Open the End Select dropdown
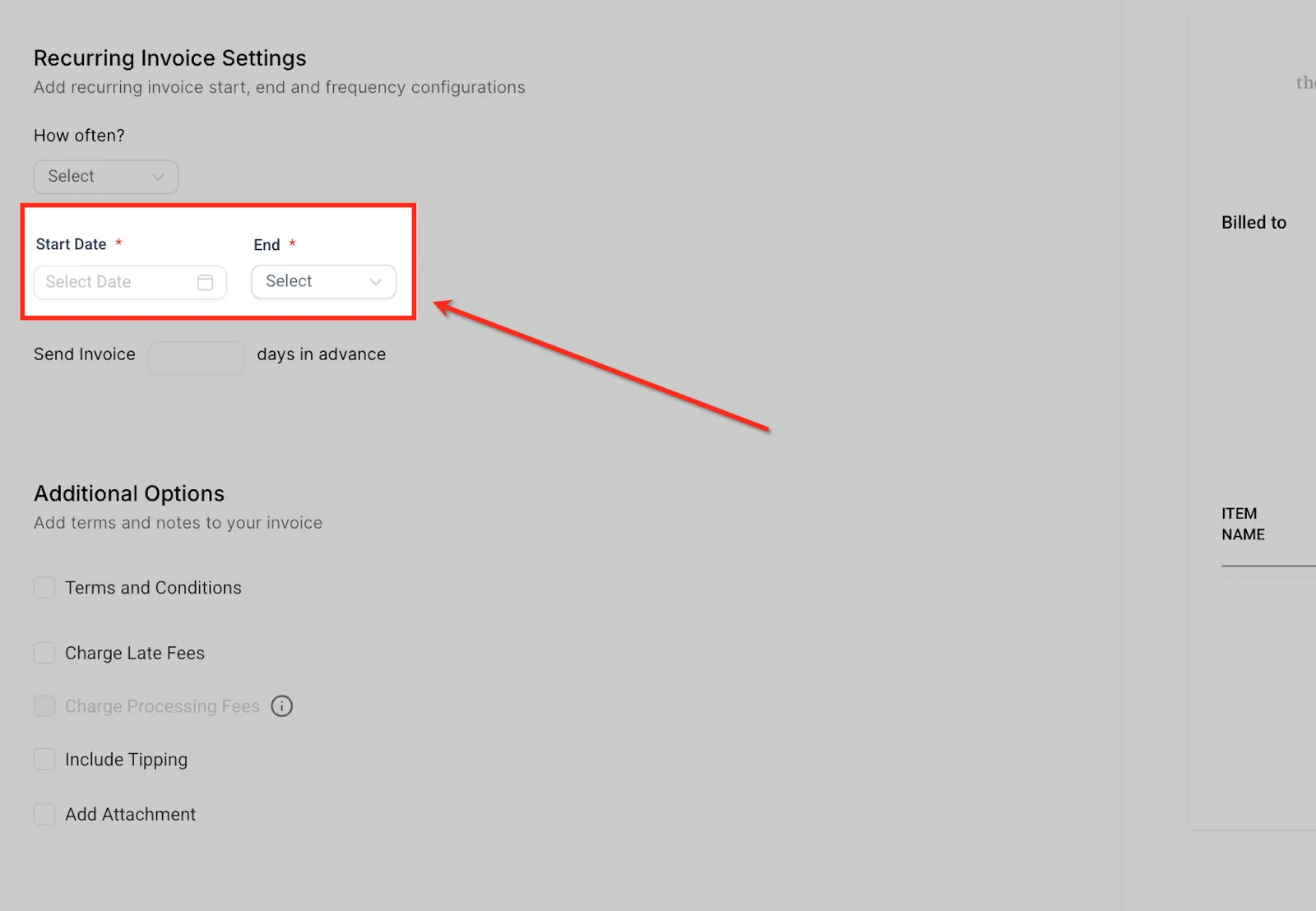This screenshot has height=911, width=1316. point(323,281)
